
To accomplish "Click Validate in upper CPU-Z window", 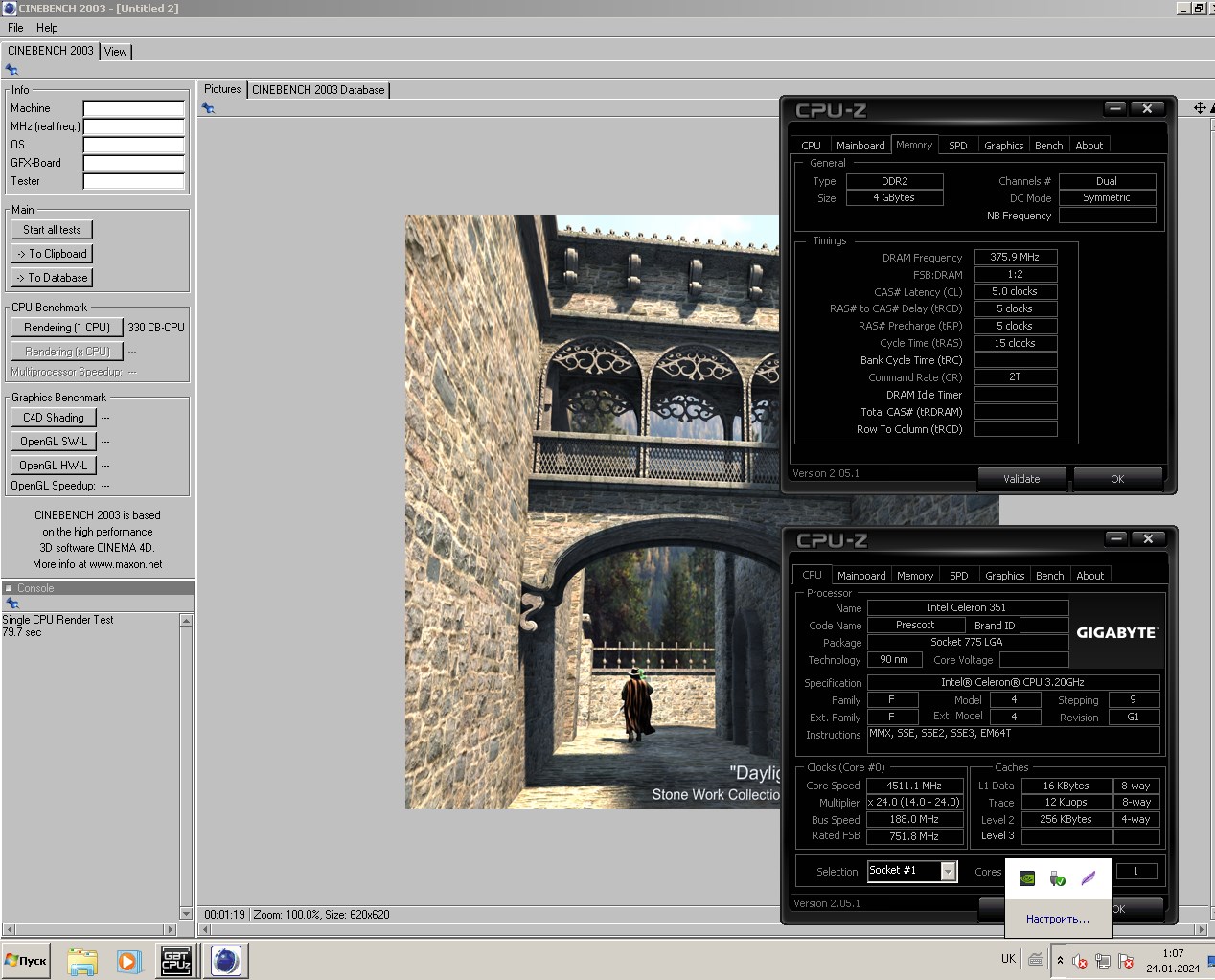I will pyautogui.click(x=1021, y=479).
